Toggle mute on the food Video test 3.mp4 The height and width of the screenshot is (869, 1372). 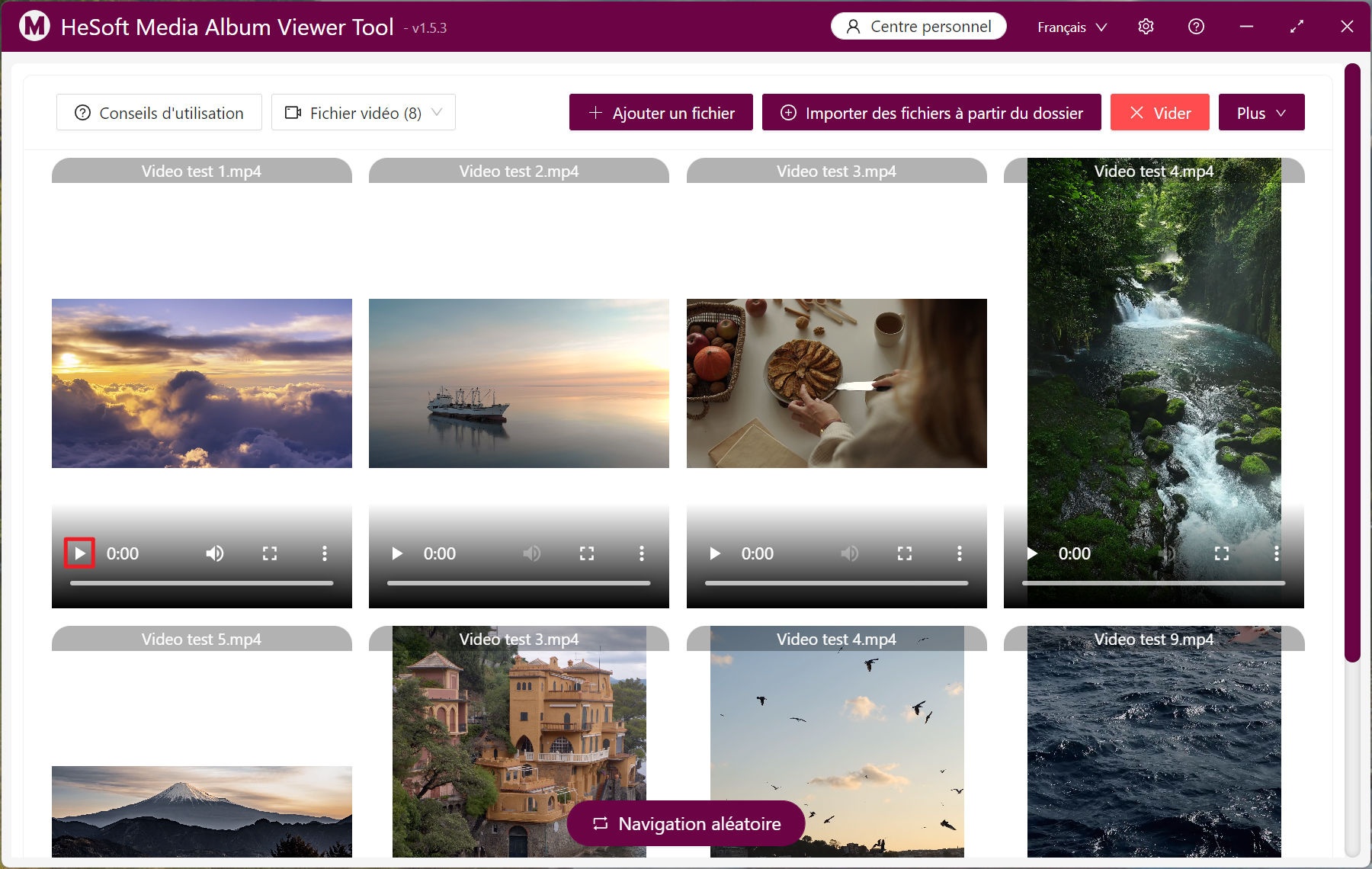tap(850, 553)
